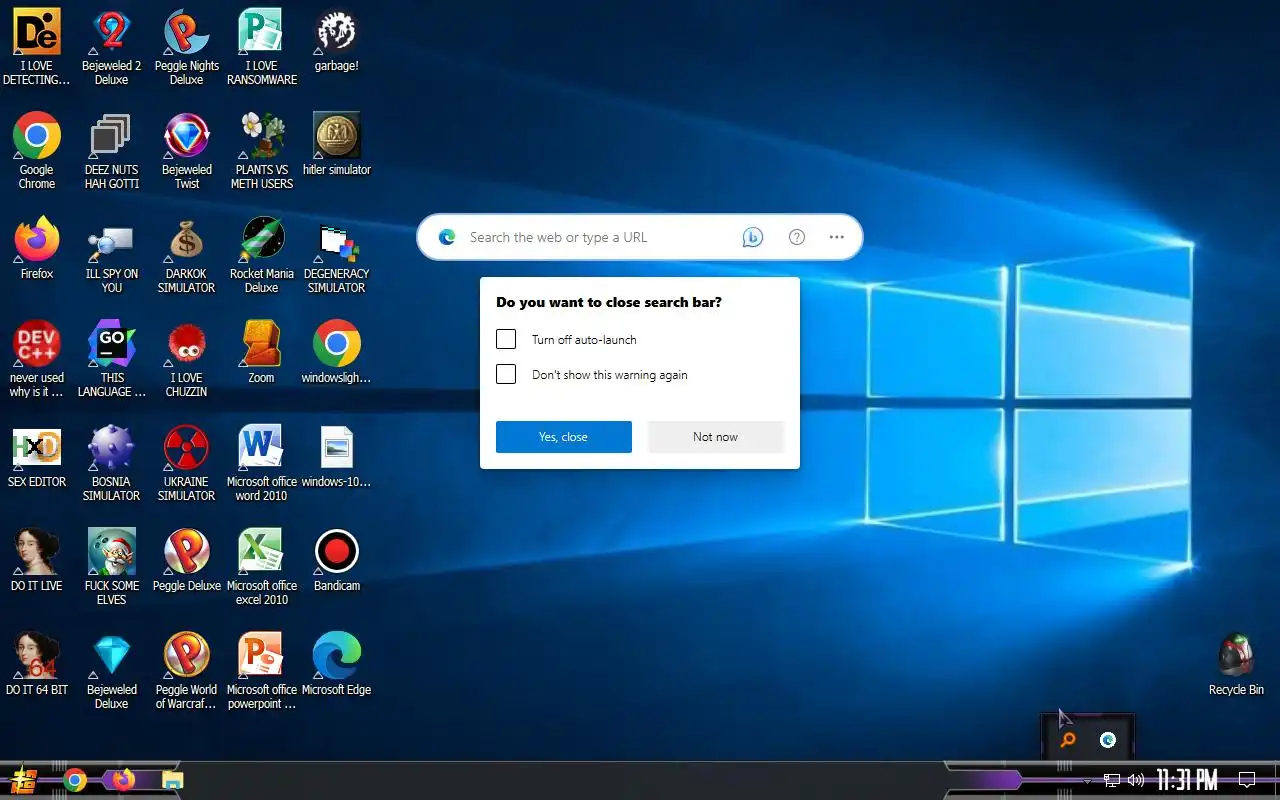Click the 11:31 PM taskbar clock
The image size is (1280, 800).
tap(1187, 780)
